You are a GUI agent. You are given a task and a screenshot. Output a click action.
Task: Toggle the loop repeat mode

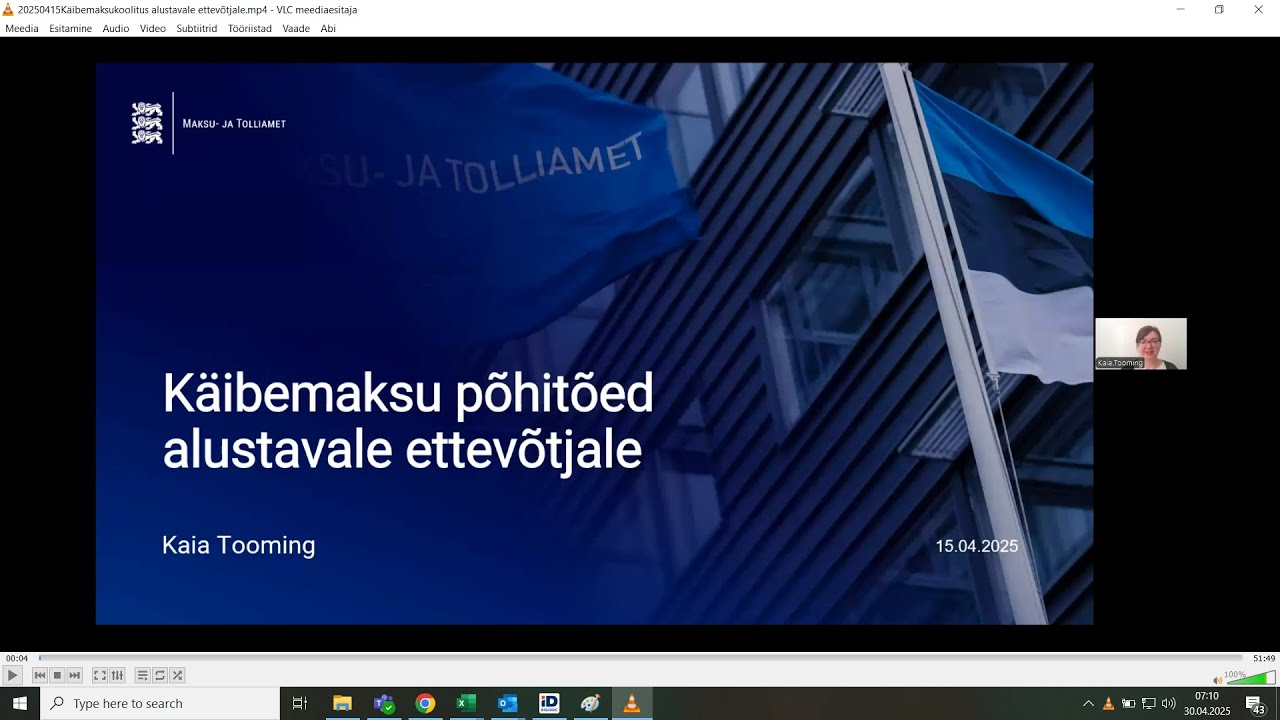click(x=159, y=676)
